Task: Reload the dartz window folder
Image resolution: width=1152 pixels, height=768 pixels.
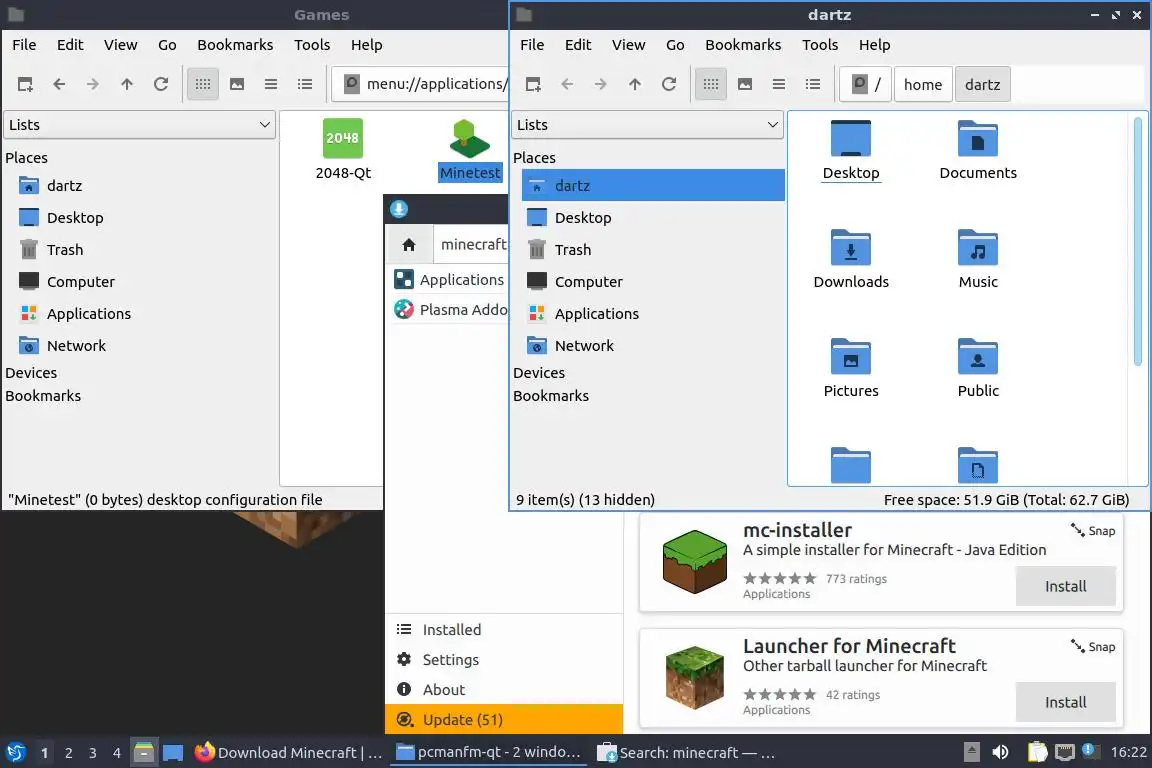Action: 669,84
